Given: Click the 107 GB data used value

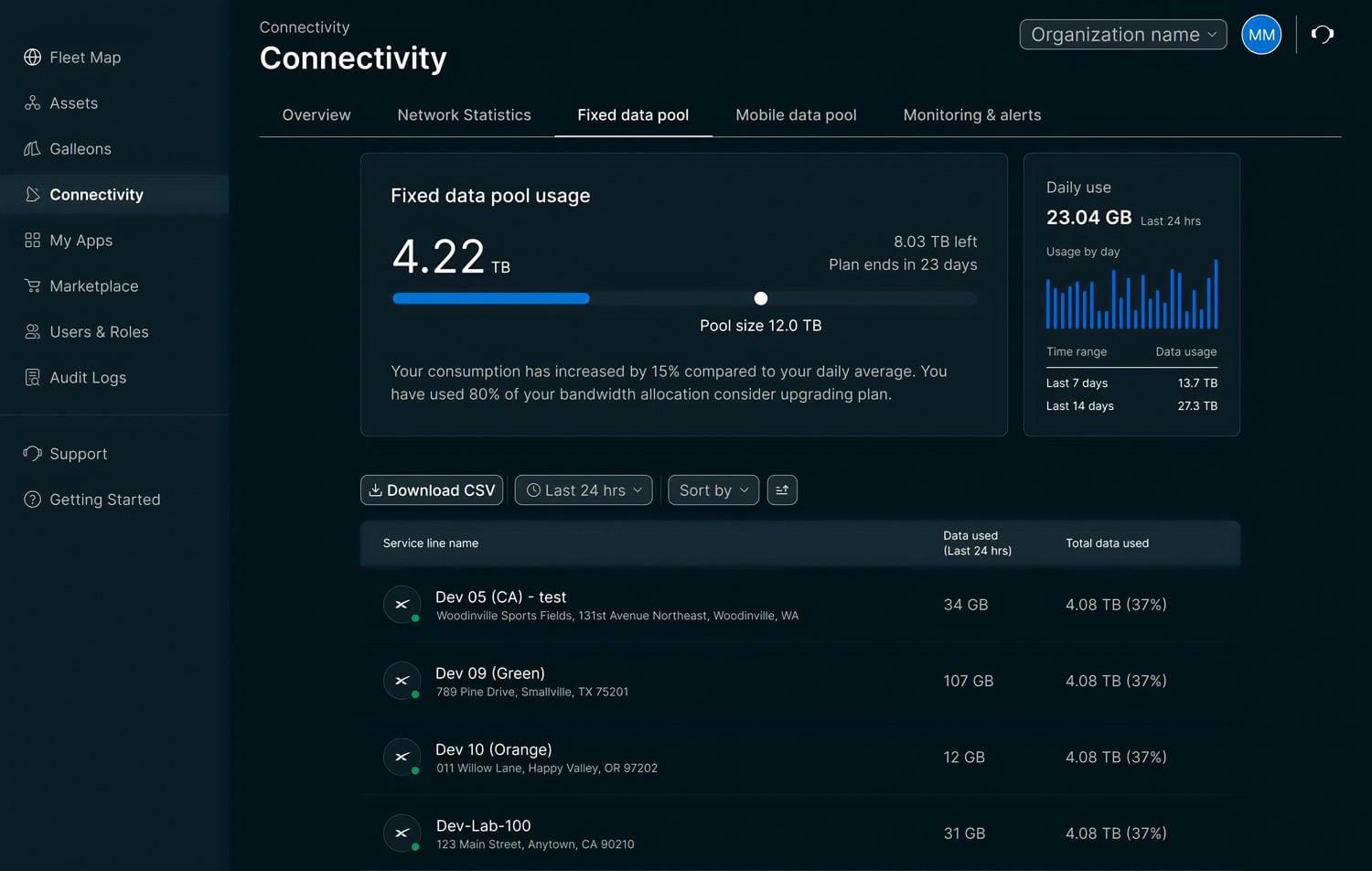Looking at the screenshot, I should pos(969,681).
